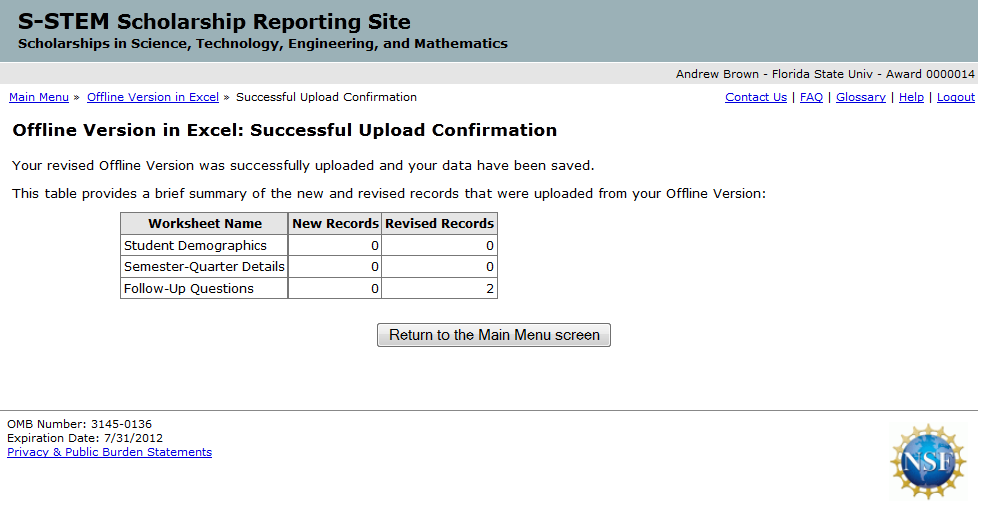The height and width of the screenshot is (516, 988).
Task: Click the table summary description sentence
Action: (389, 193)
